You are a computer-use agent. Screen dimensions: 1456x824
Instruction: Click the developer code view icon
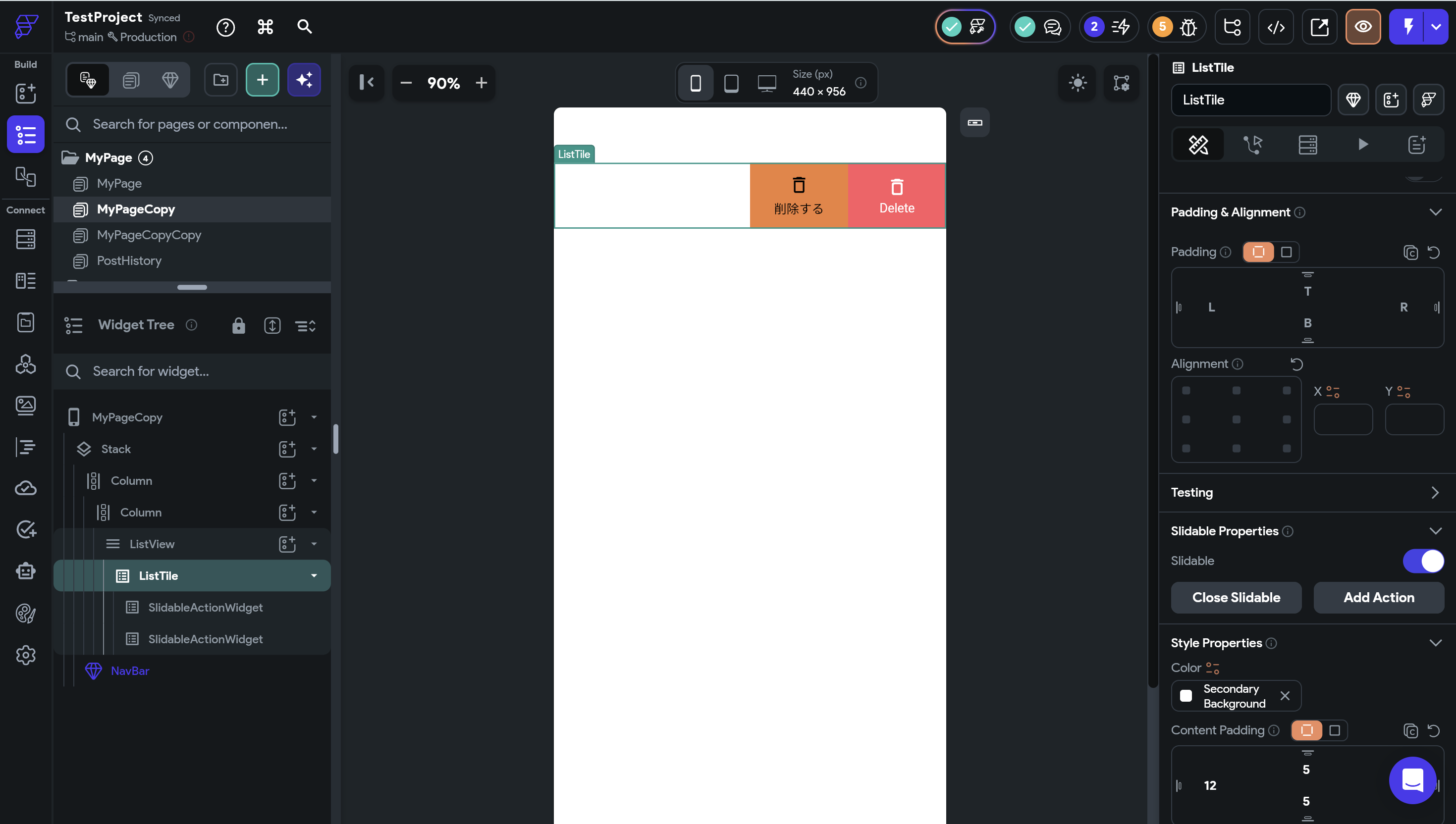pos(1275,27)
